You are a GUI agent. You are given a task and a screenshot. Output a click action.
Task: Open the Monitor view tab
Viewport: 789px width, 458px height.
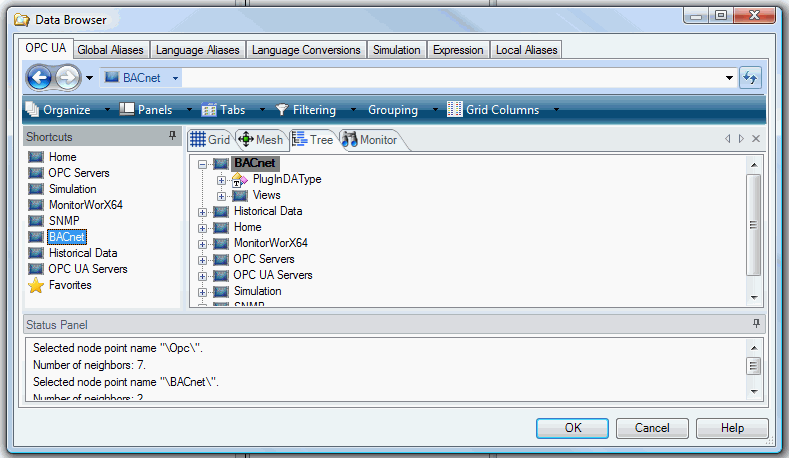pyautogui.click(x=370, y=140)
